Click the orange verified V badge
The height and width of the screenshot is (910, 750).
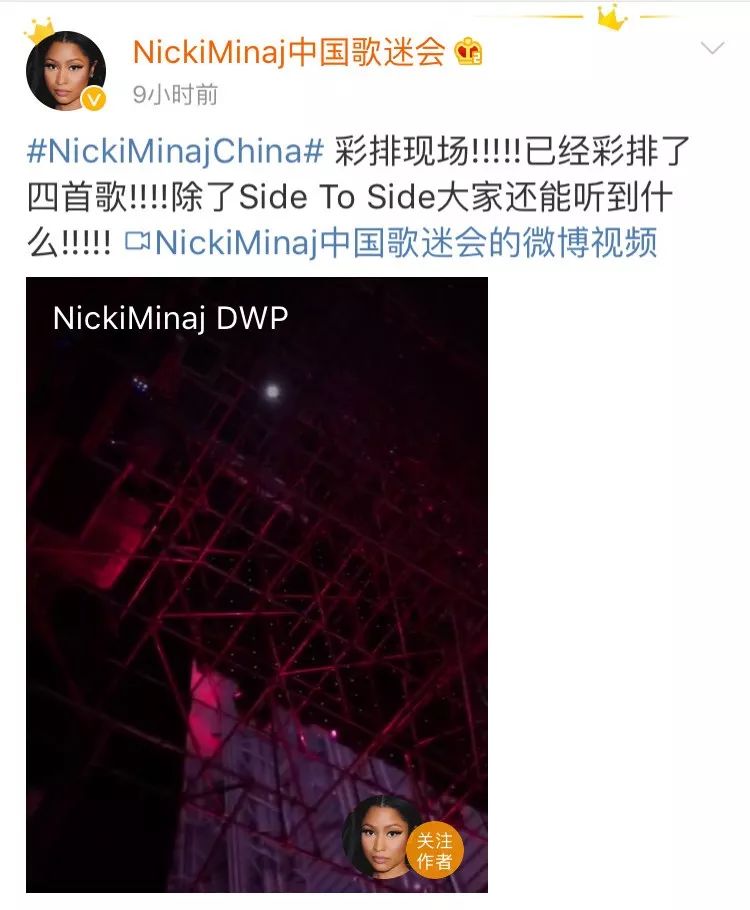[x=94, y=99]
